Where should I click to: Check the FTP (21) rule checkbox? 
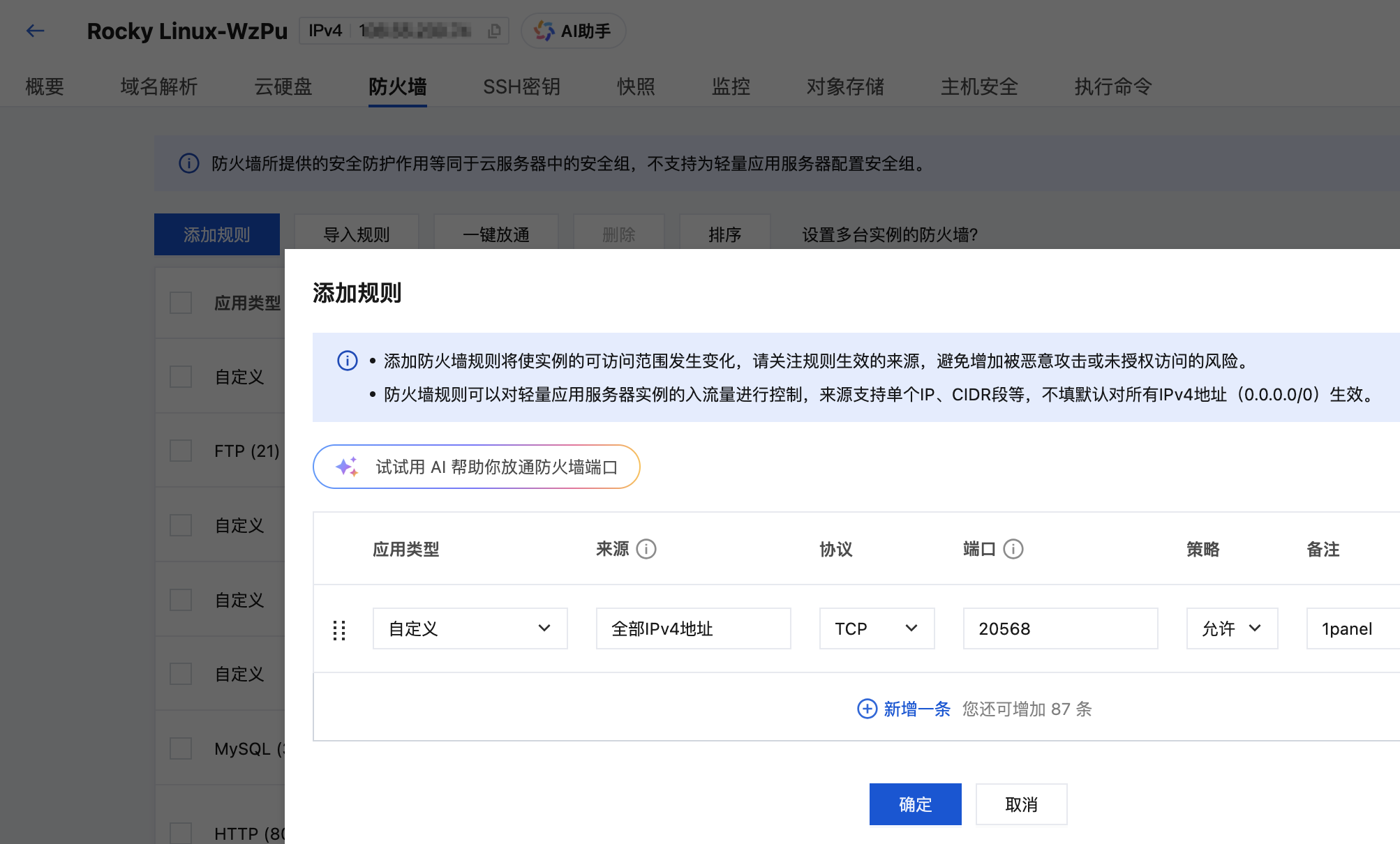[x=180, y=451]
